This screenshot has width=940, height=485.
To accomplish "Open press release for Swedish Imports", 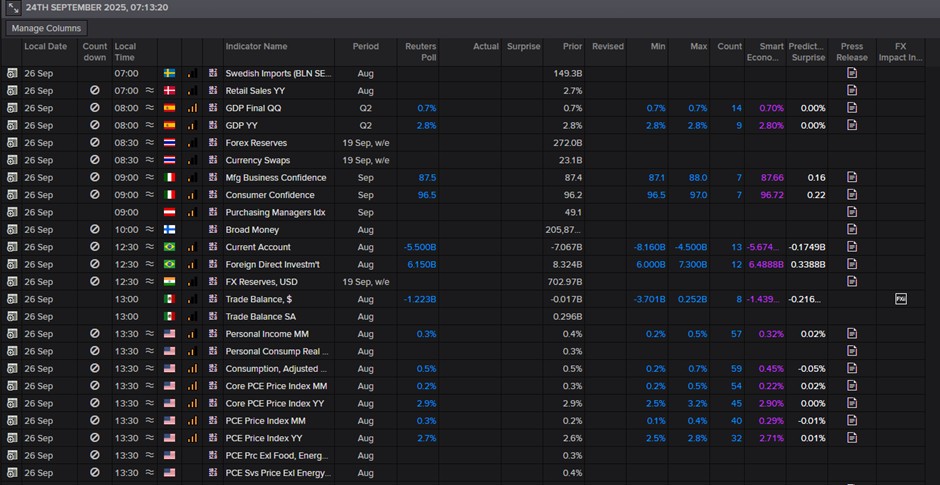I will pos(852,73).
